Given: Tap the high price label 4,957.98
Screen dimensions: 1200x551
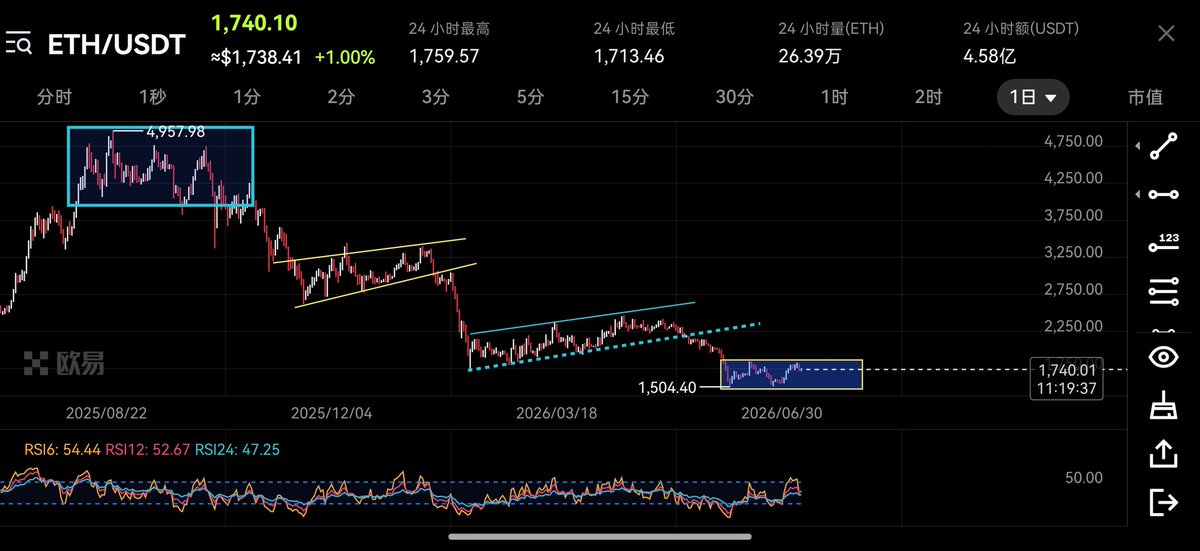Looking at the screenshot, I should point(176,132).
